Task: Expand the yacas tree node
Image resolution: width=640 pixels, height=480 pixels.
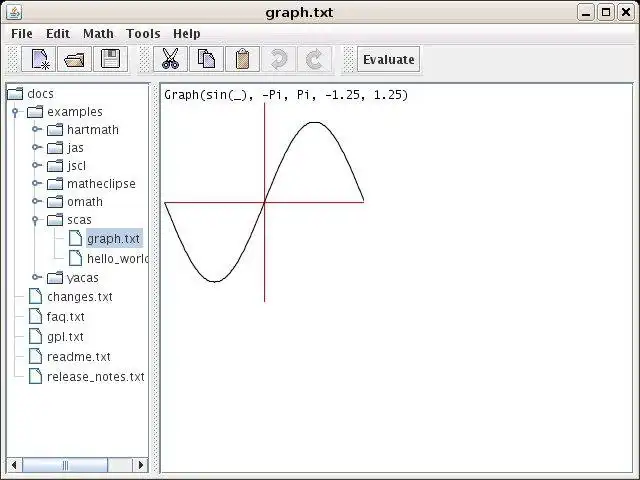Action: [36, 277]
